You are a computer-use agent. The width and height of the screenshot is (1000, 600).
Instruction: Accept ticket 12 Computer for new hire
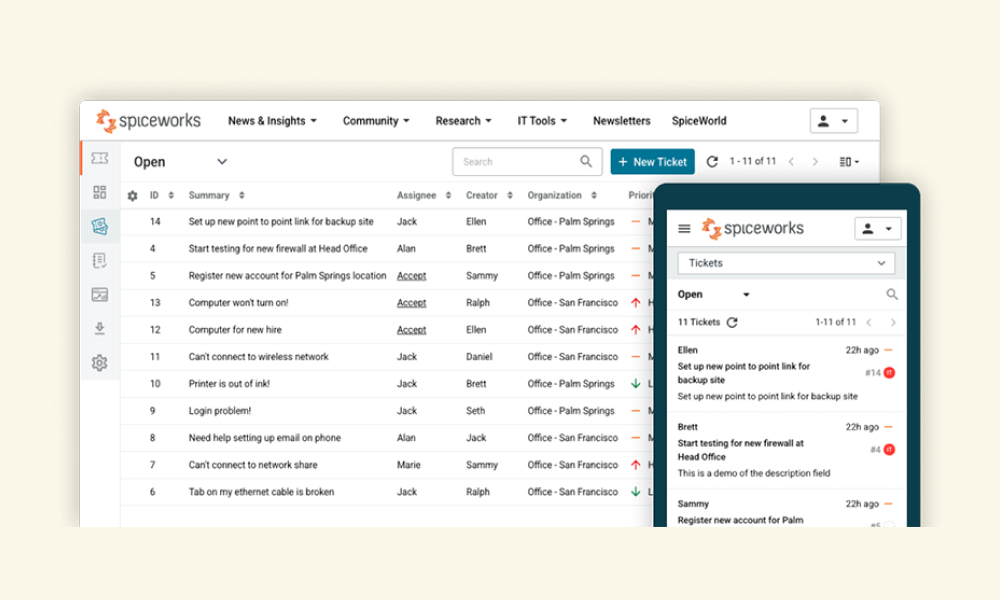pyautogui.click(x=411, y=330)
